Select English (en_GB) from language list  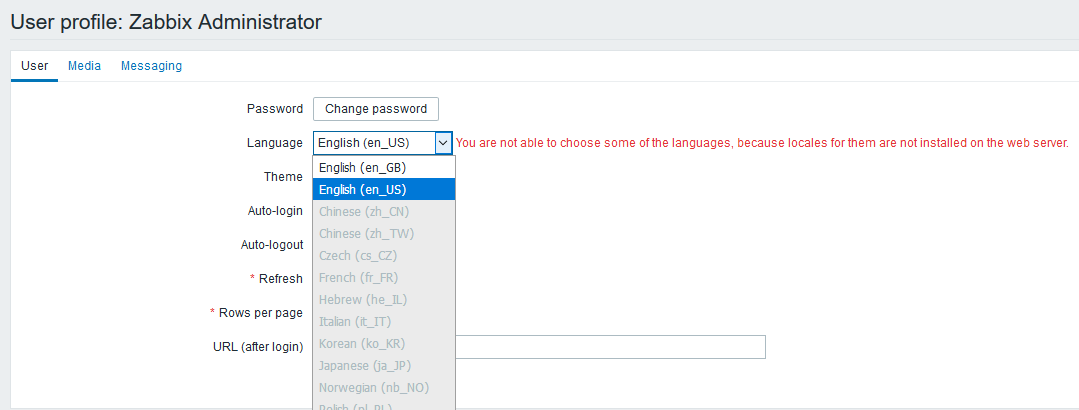tap(384, 167)
